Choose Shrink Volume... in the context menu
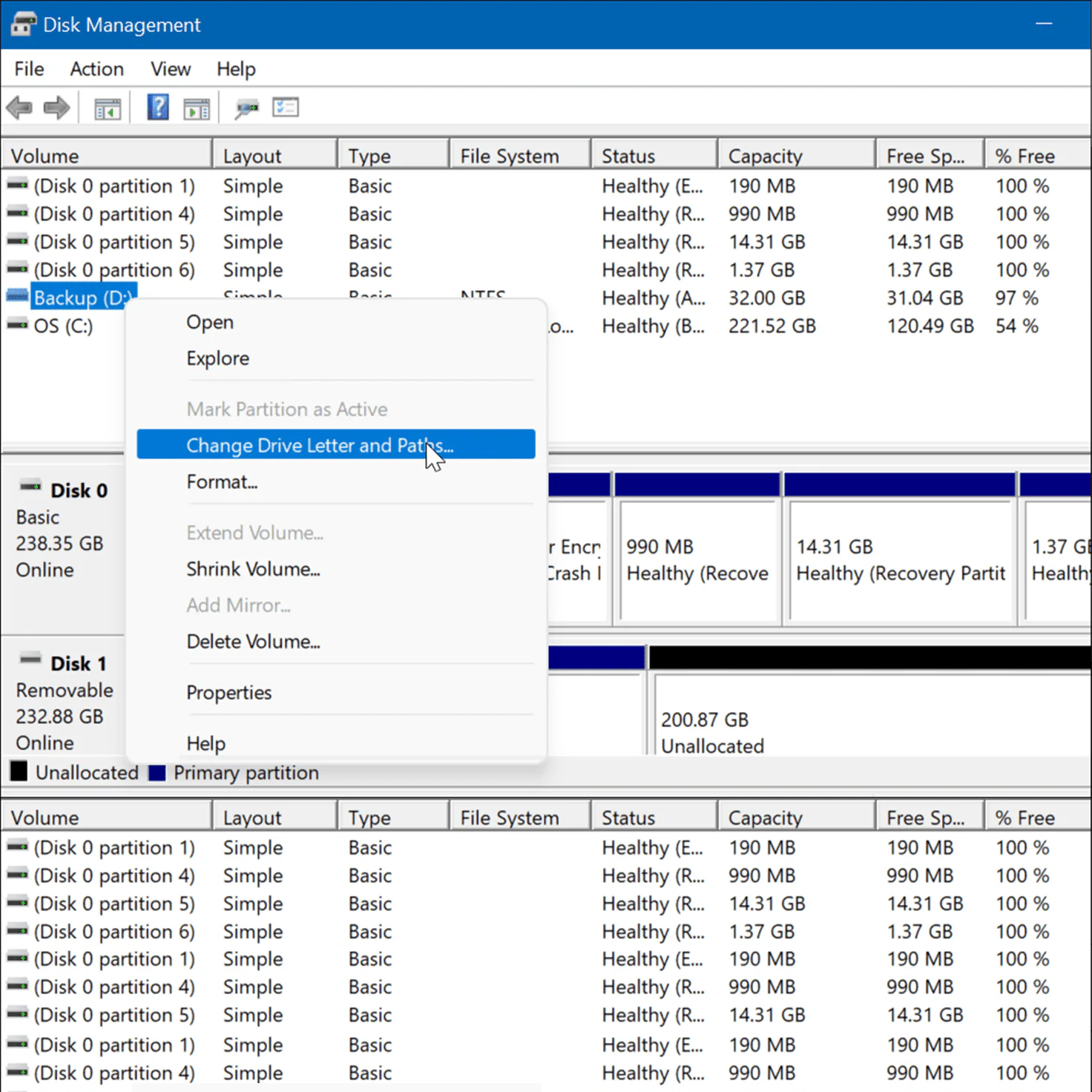Screen dimensions: 1092x1092 [253, 569]
